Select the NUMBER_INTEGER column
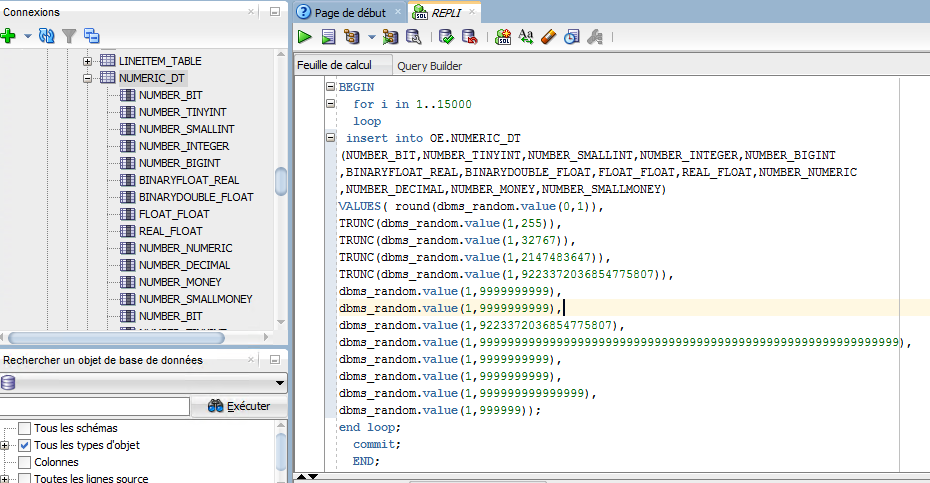 tap(184, 146)
